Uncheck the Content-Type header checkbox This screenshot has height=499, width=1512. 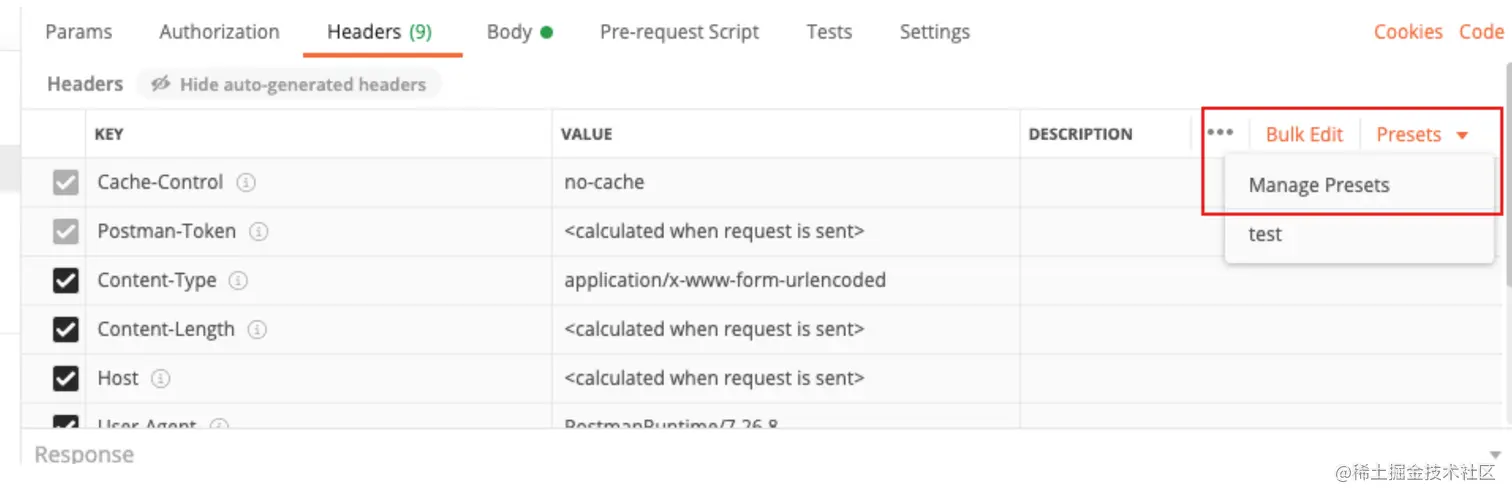point(65,281)
